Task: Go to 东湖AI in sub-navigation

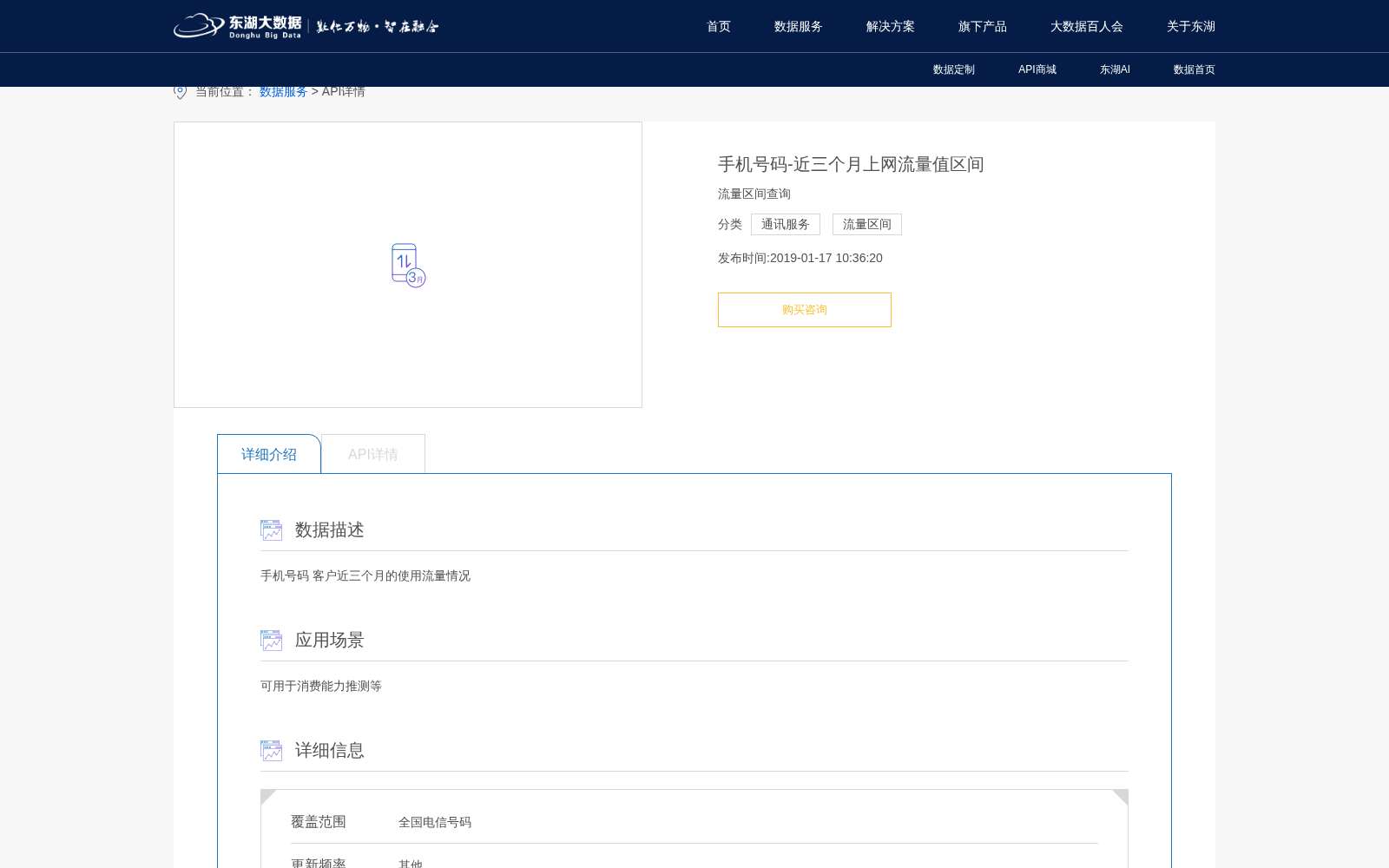Action: click(x=1115, y=69)
